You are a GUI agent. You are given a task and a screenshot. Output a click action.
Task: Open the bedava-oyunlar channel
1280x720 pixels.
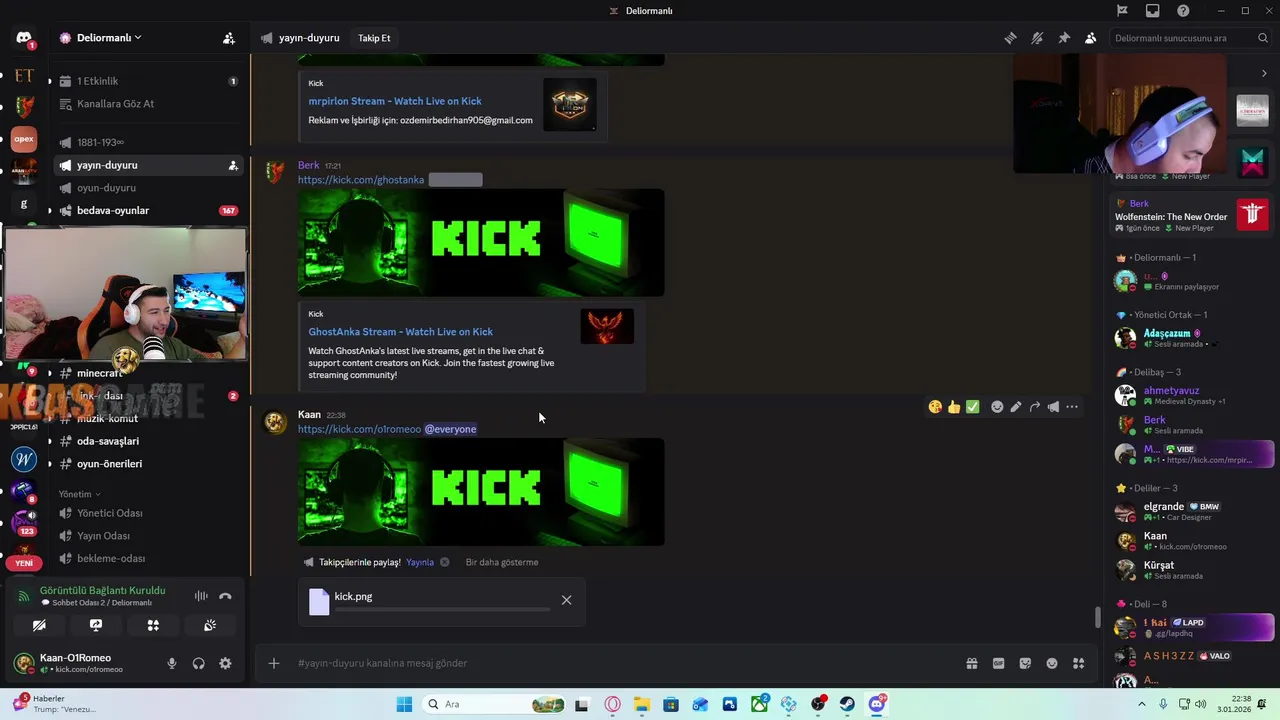(x=148, y=211)
